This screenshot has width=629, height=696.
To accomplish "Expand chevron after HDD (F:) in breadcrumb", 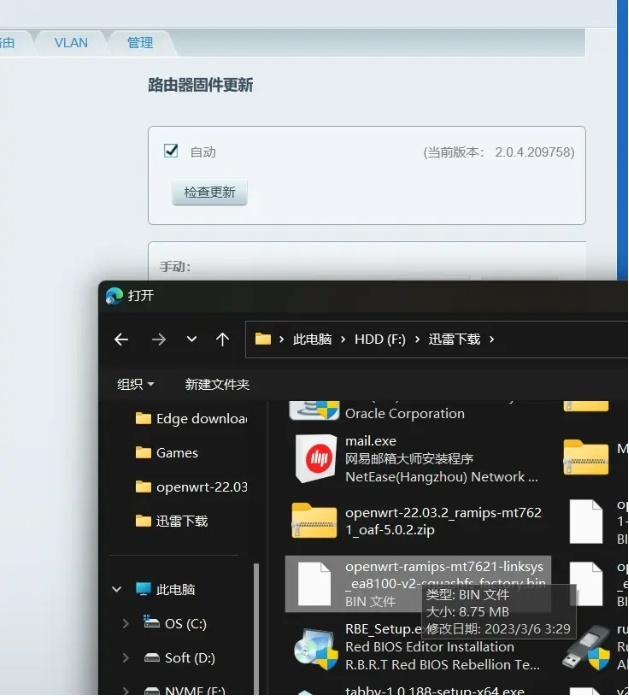I will point(417,340).
